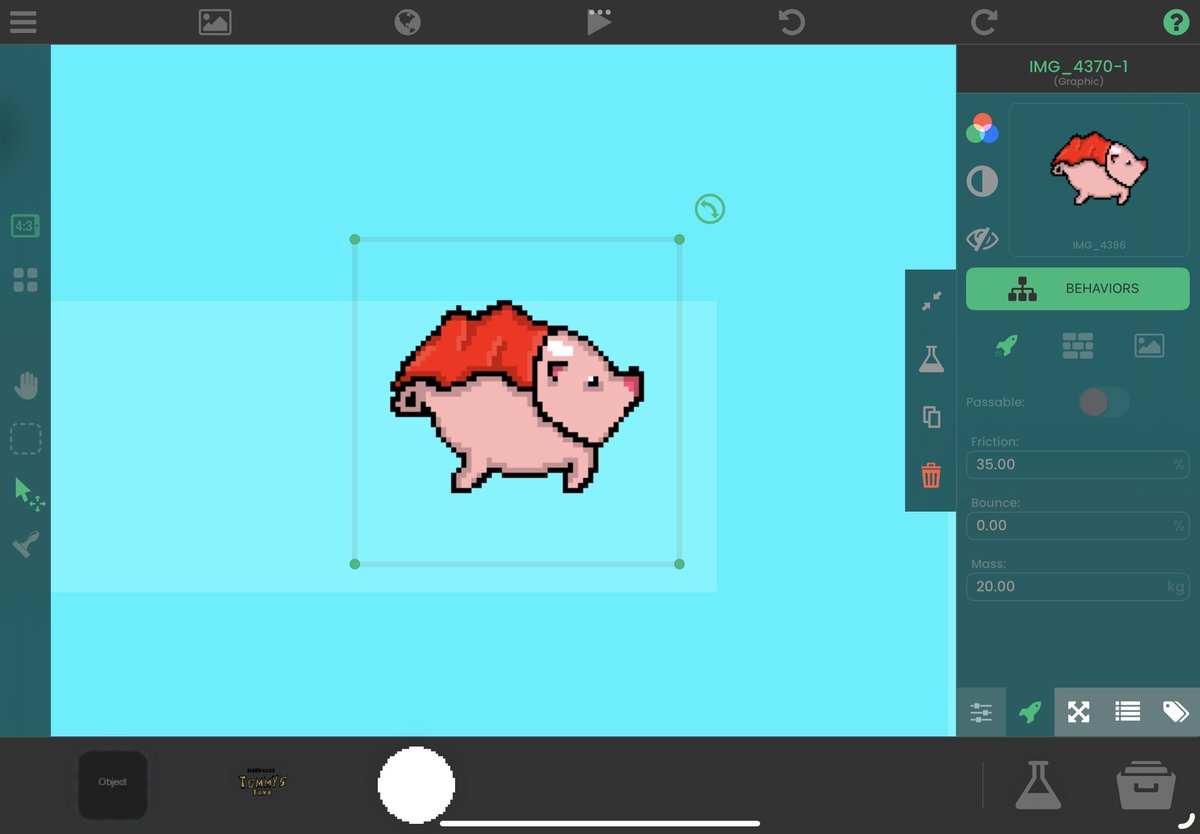Enable the Passable switch
Screen dimensions: 1200x834
click(x=1104, y=401)
